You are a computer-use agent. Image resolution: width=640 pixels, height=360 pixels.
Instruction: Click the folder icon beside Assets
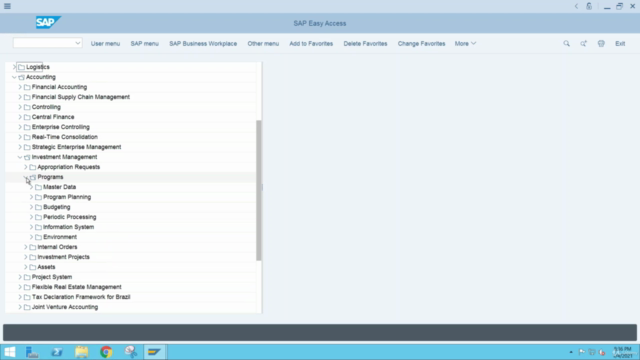pos(33,267)
